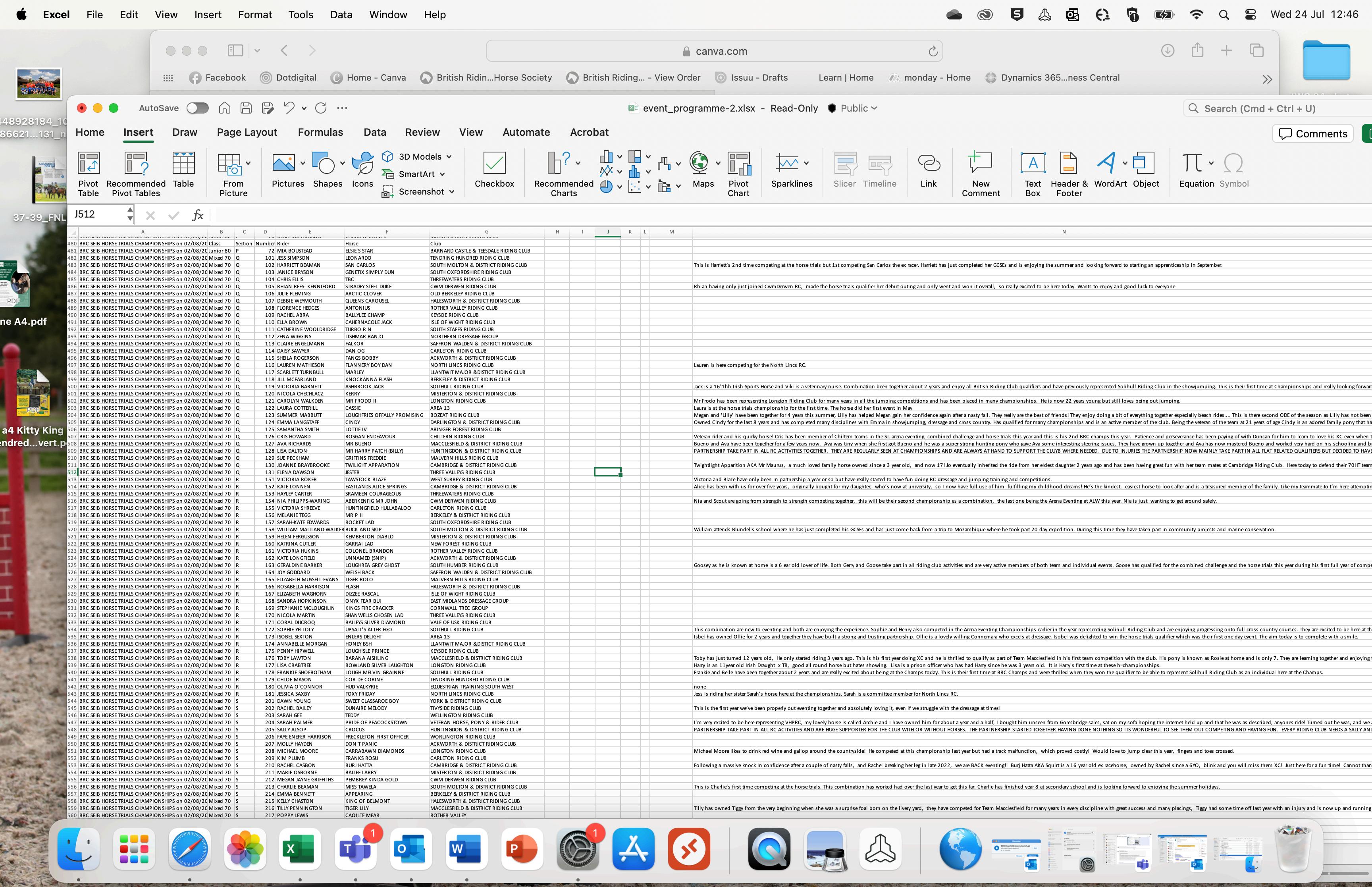Toggle the AutoSave switch
The height and width of the screenshot is (887, 1372).
click(197, 108)
